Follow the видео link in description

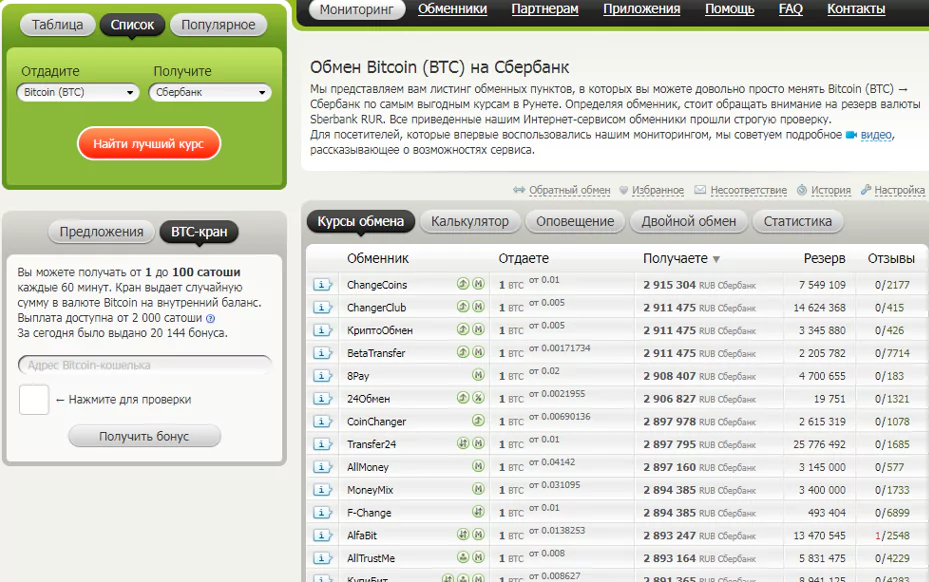876,135
